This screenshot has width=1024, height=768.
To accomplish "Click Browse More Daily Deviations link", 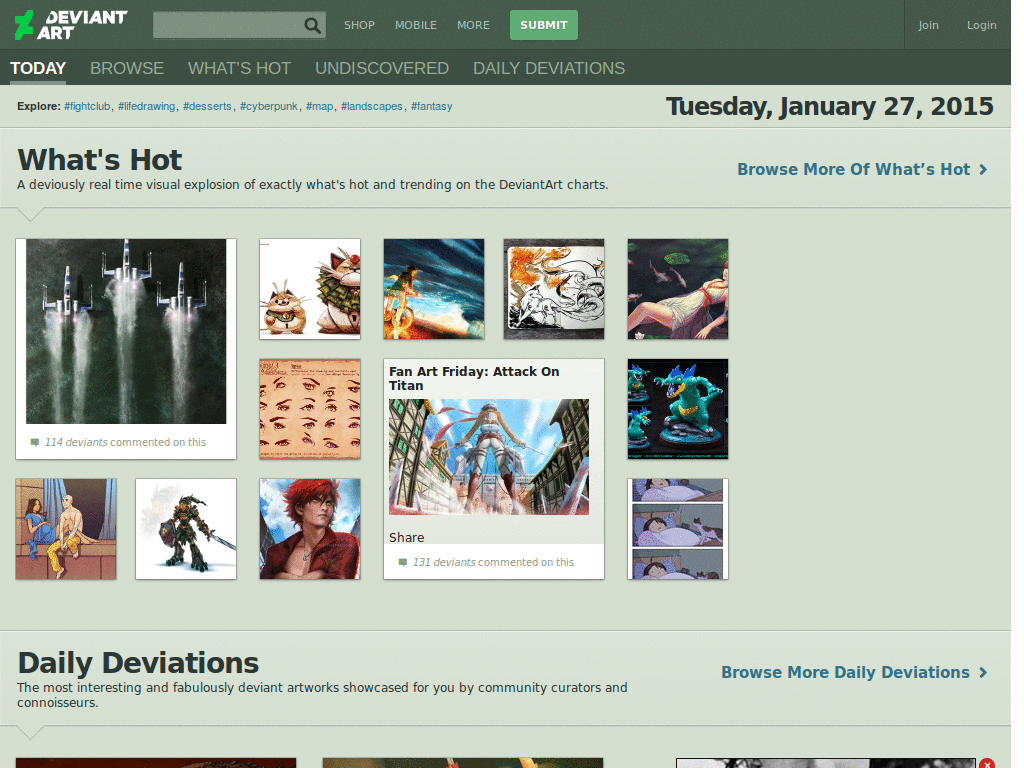I will click(x=845, y=672).
